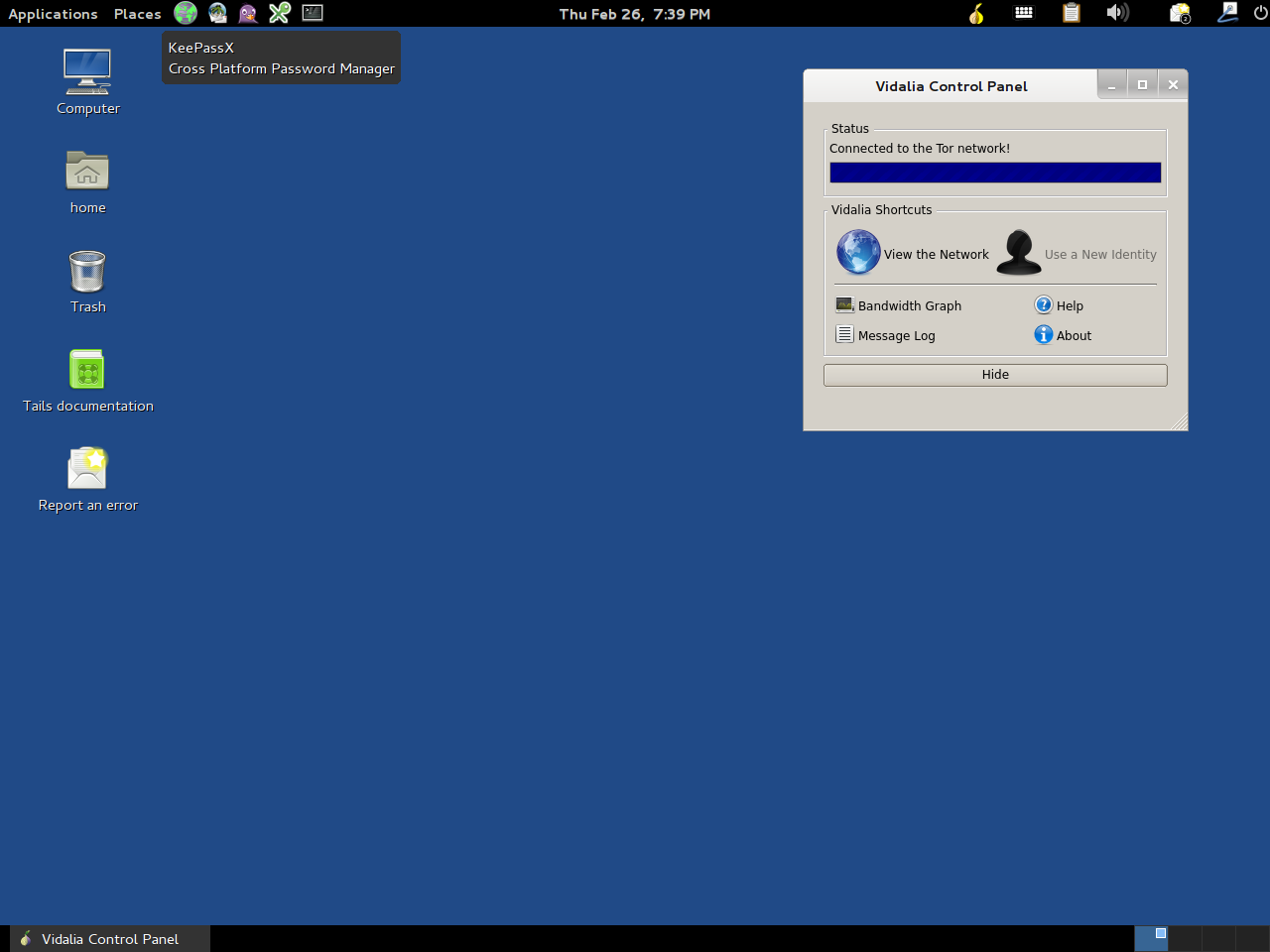
Task: Click the Vidalia onion tray icon
Action: point(976,13)
